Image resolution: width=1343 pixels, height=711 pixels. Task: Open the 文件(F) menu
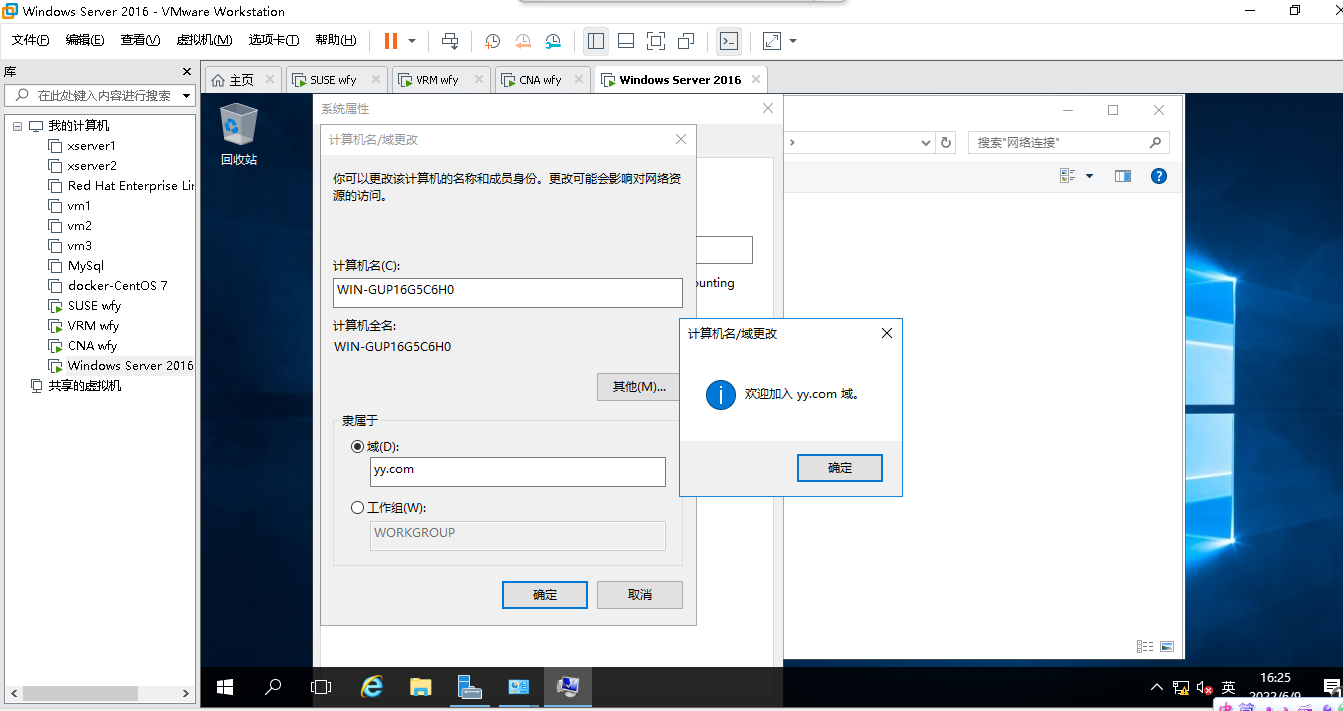click(30, 40)
